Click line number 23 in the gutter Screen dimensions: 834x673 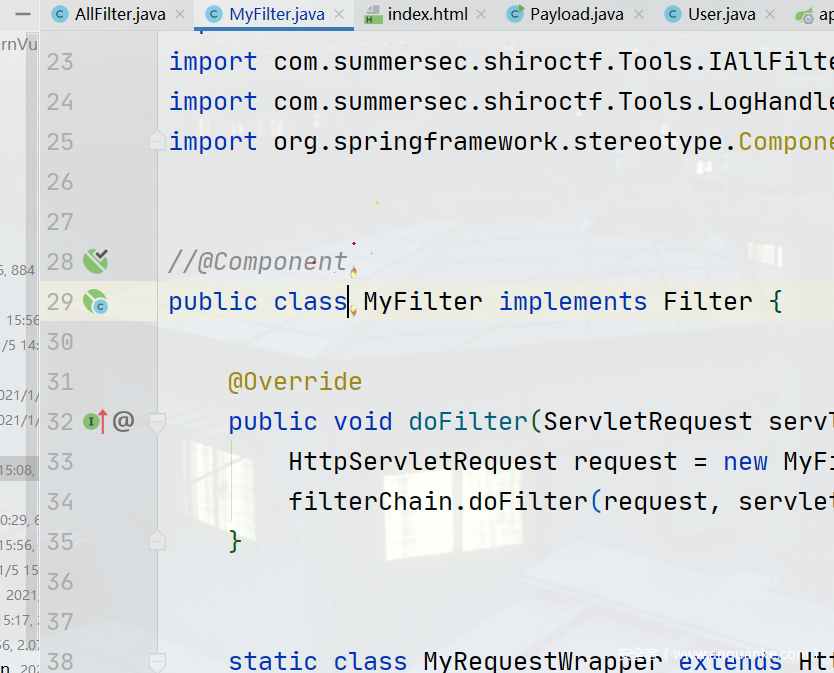coord(60,62)
